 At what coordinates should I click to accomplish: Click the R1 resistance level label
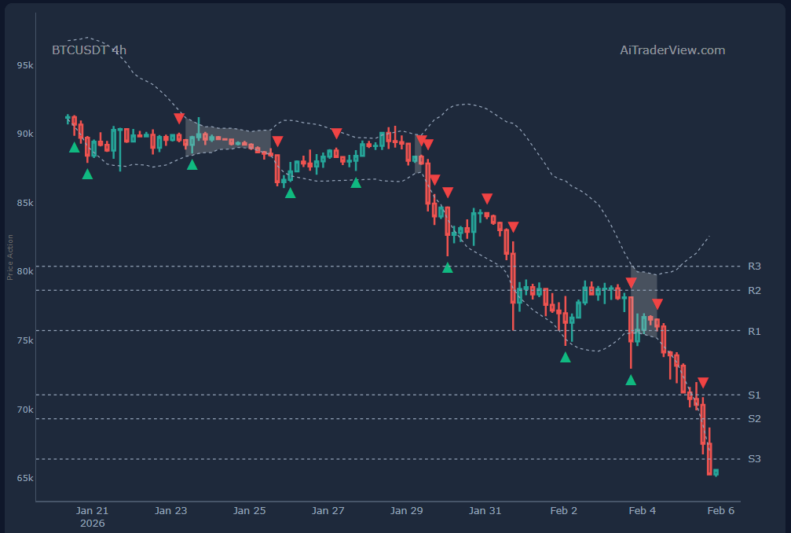(x=754, y=330)
